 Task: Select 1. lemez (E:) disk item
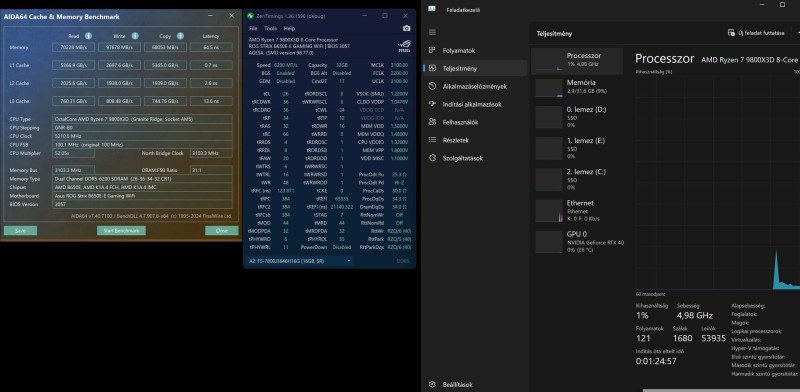click(577, 148)
